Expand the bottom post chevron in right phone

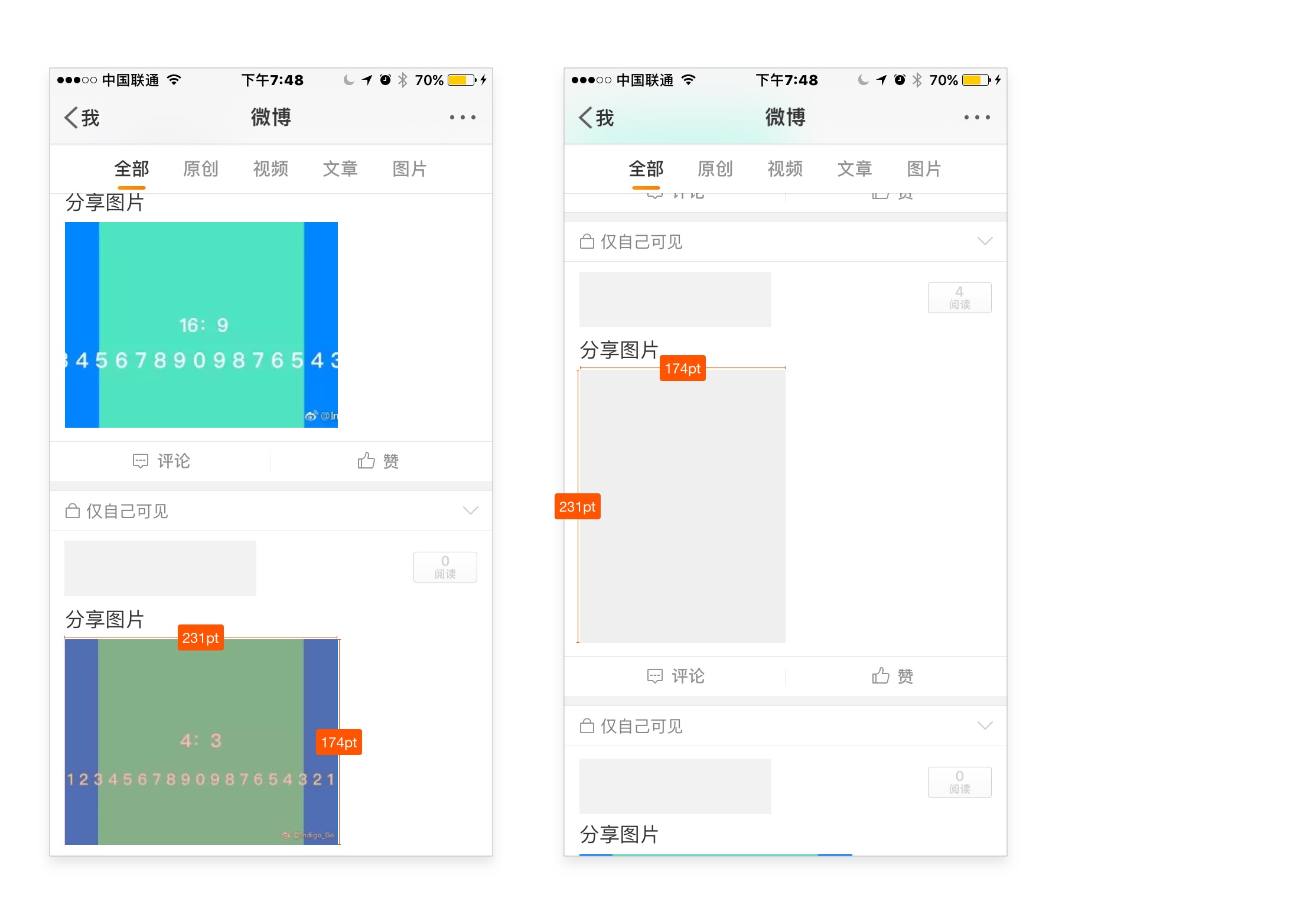click(x=985, y=725)
